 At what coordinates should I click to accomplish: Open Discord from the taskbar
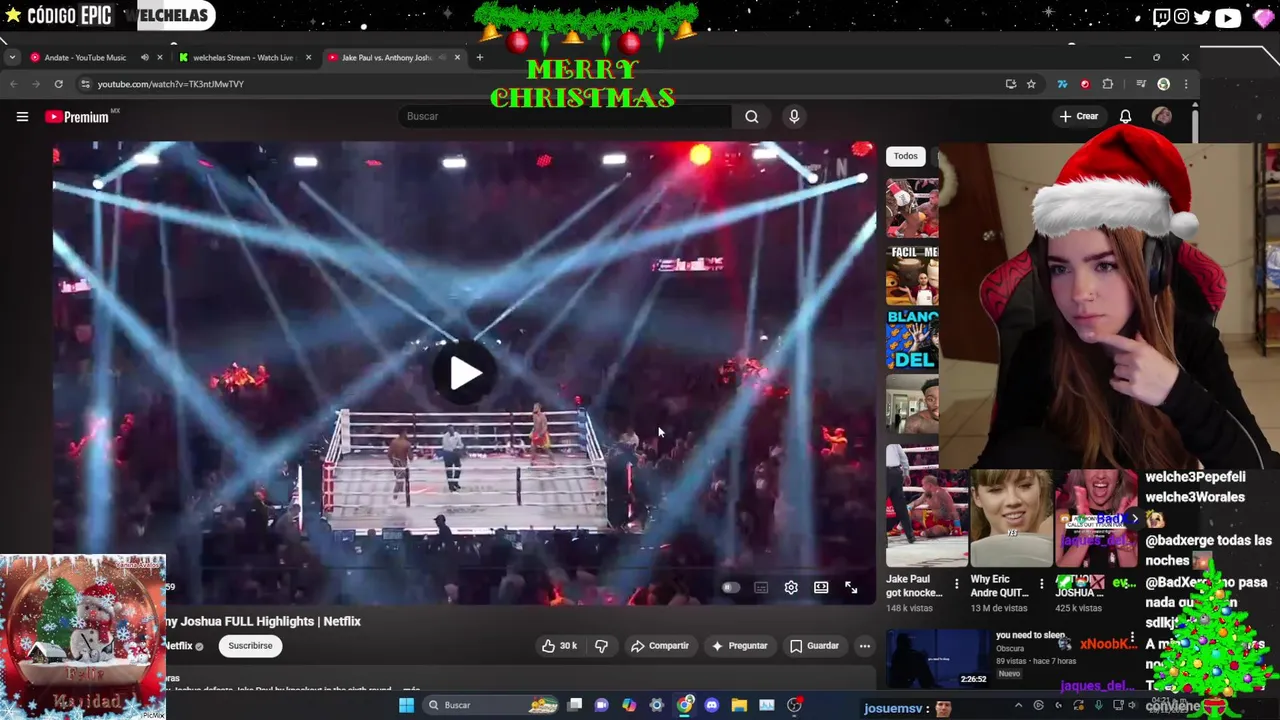point(711,705)
